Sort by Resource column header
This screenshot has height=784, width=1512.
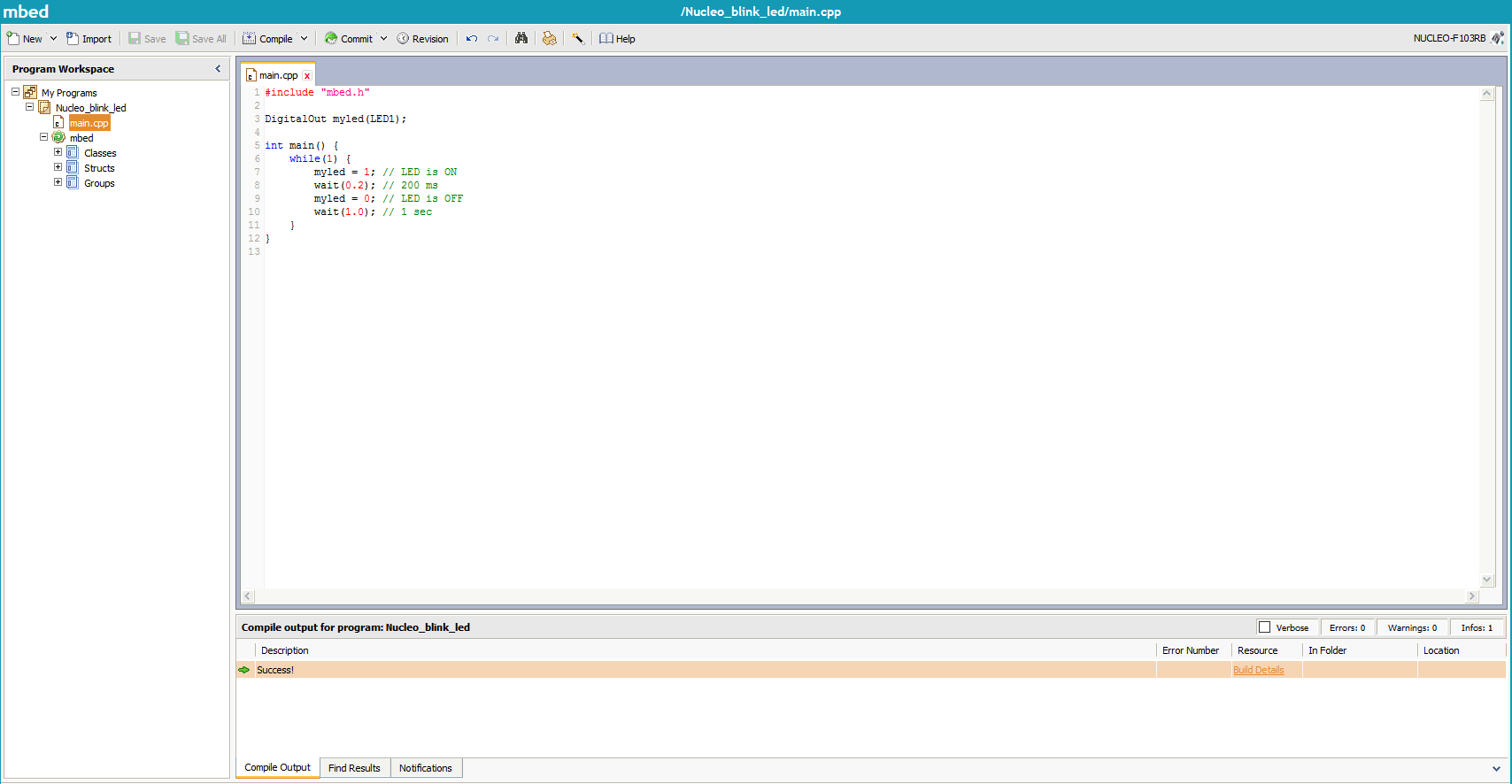pyautogui.click(x=1267, y=650)
